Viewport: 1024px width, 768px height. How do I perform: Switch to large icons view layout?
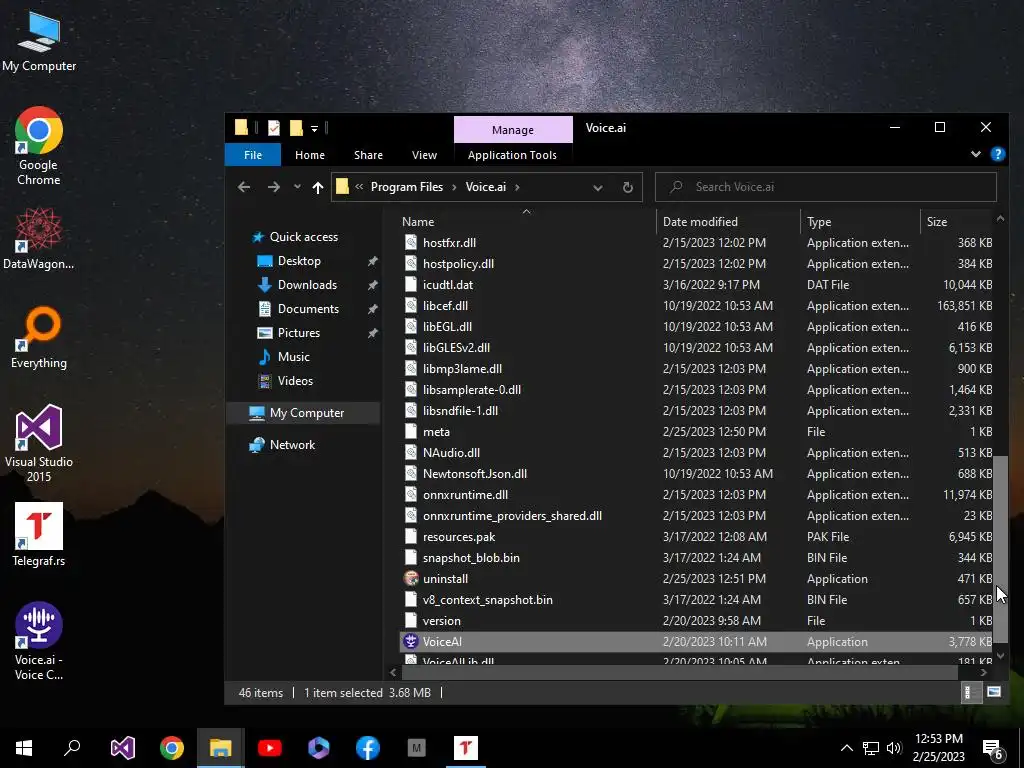click(993, 692)
